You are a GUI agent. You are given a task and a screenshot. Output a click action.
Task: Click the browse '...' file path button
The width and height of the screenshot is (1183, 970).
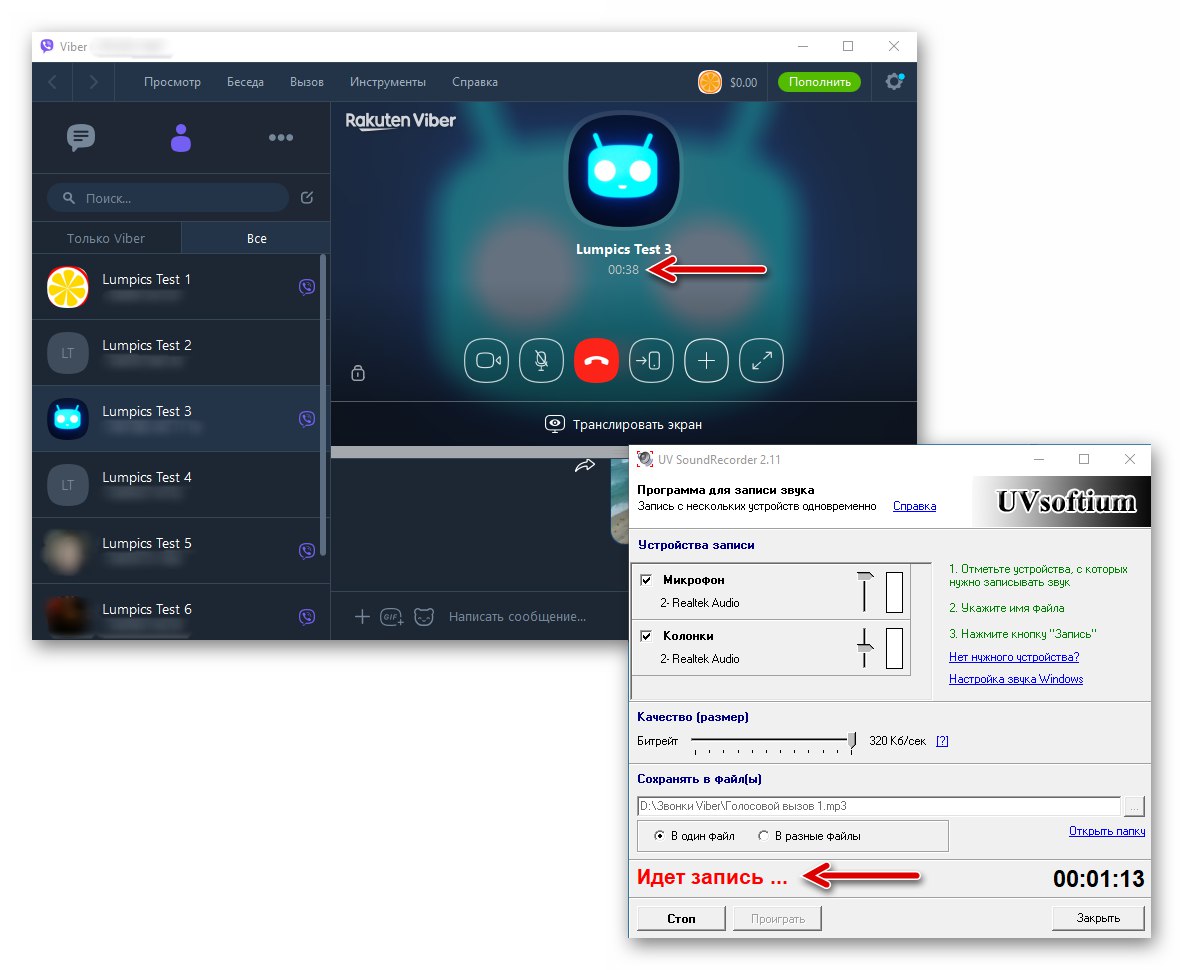[1134, 806]
